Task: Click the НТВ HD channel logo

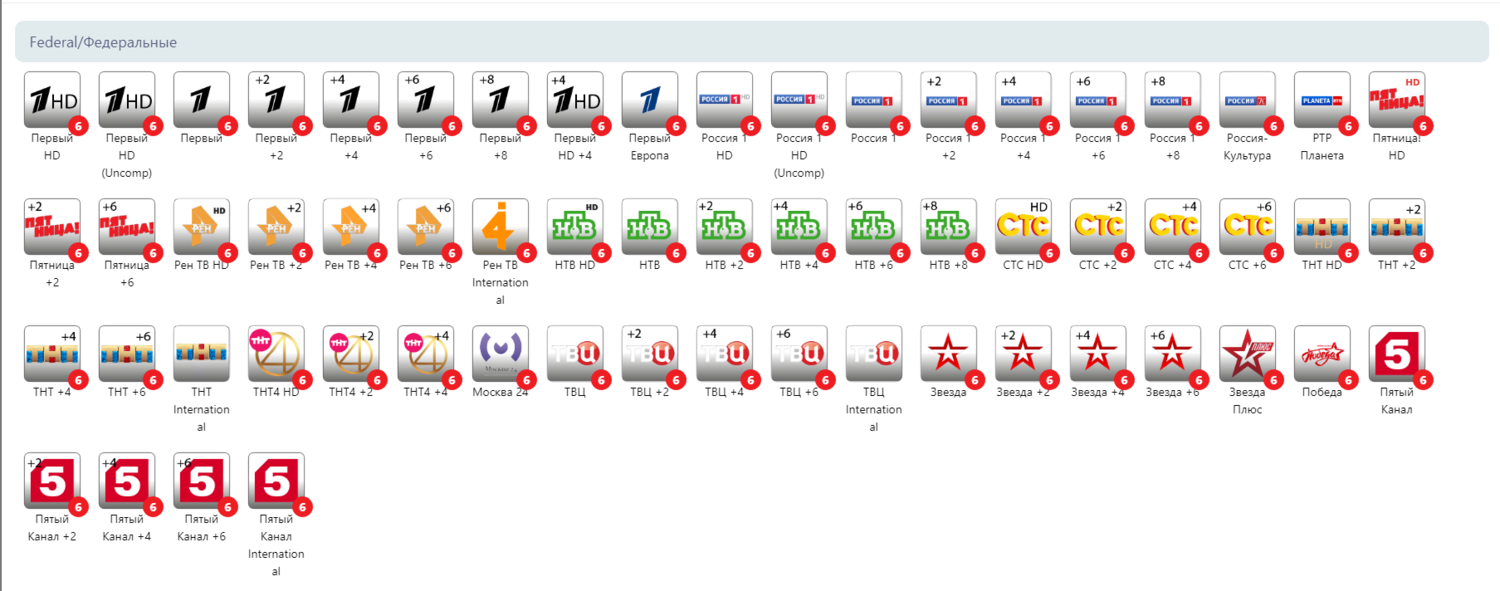Action: coord(575,227)
